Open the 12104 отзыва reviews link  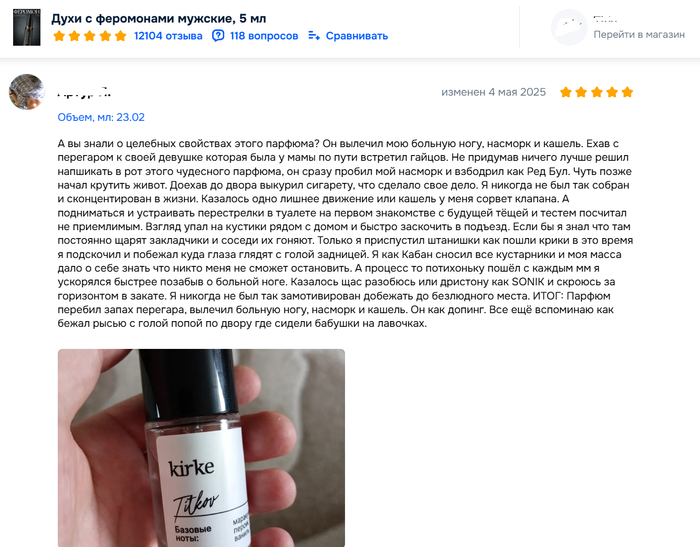tap(168, 36)
